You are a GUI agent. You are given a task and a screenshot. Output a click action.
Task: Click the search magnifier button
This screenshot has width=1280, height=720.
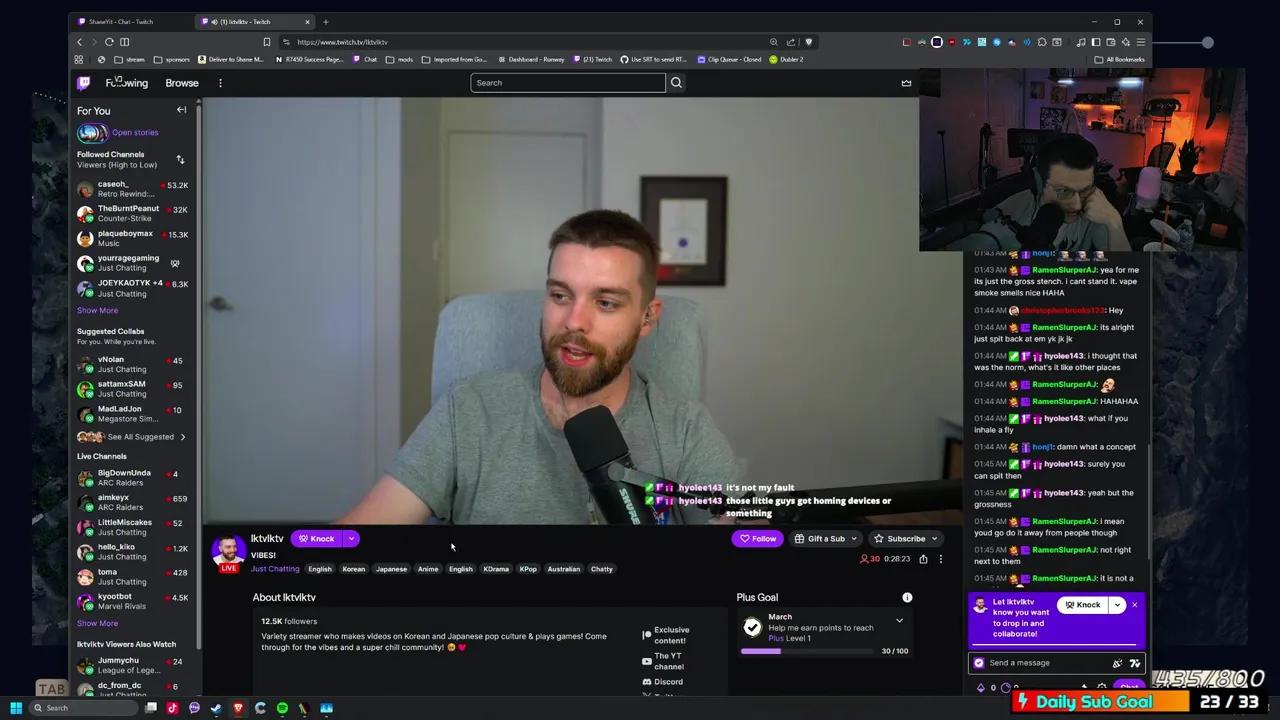676,83
